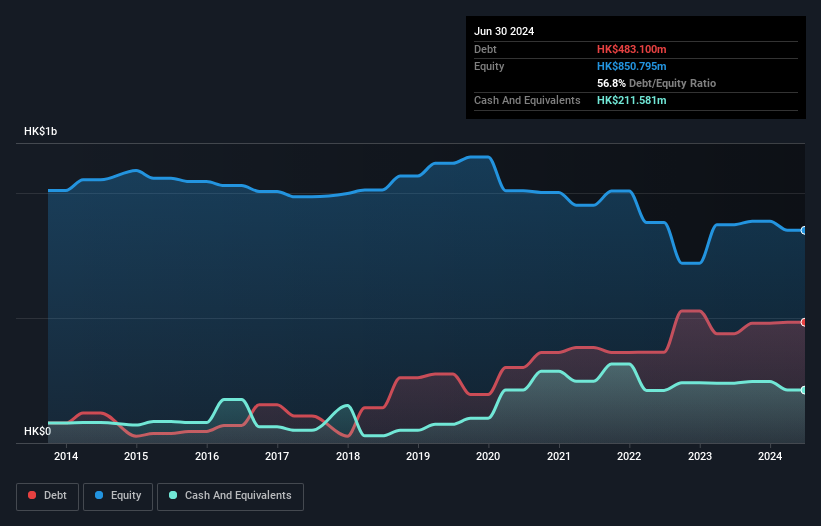Select the HK$483.100m debt value
The height and width of the screenshot is (526, 821).
[631, 49]
